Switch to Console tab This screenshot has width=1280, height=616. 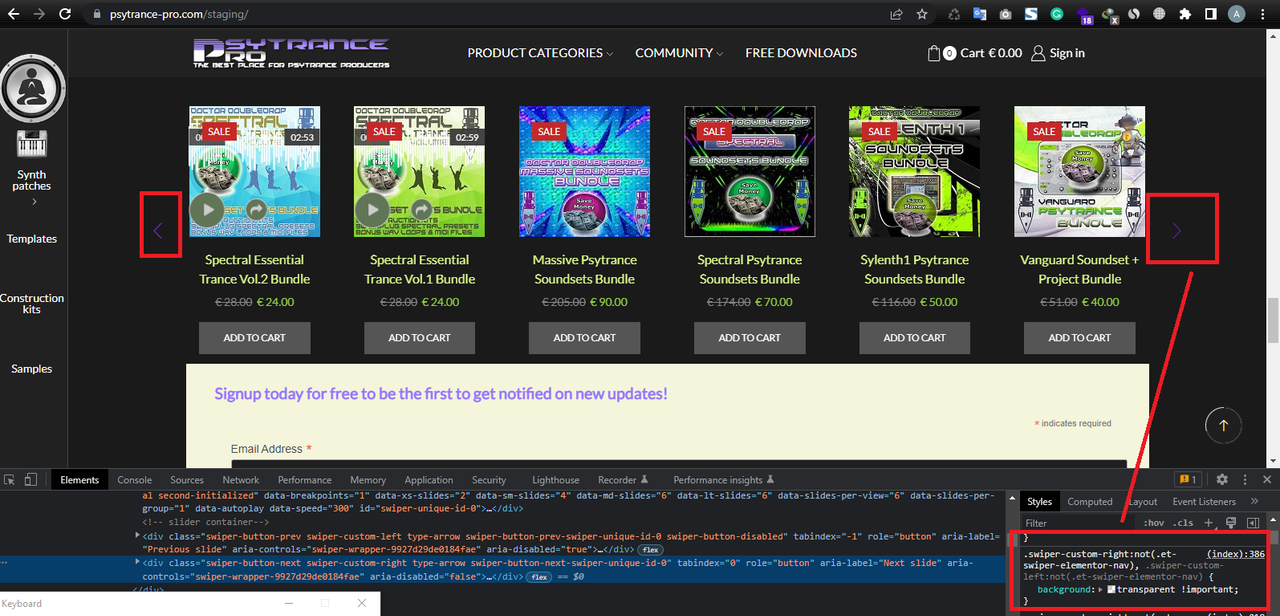[135, 480]
